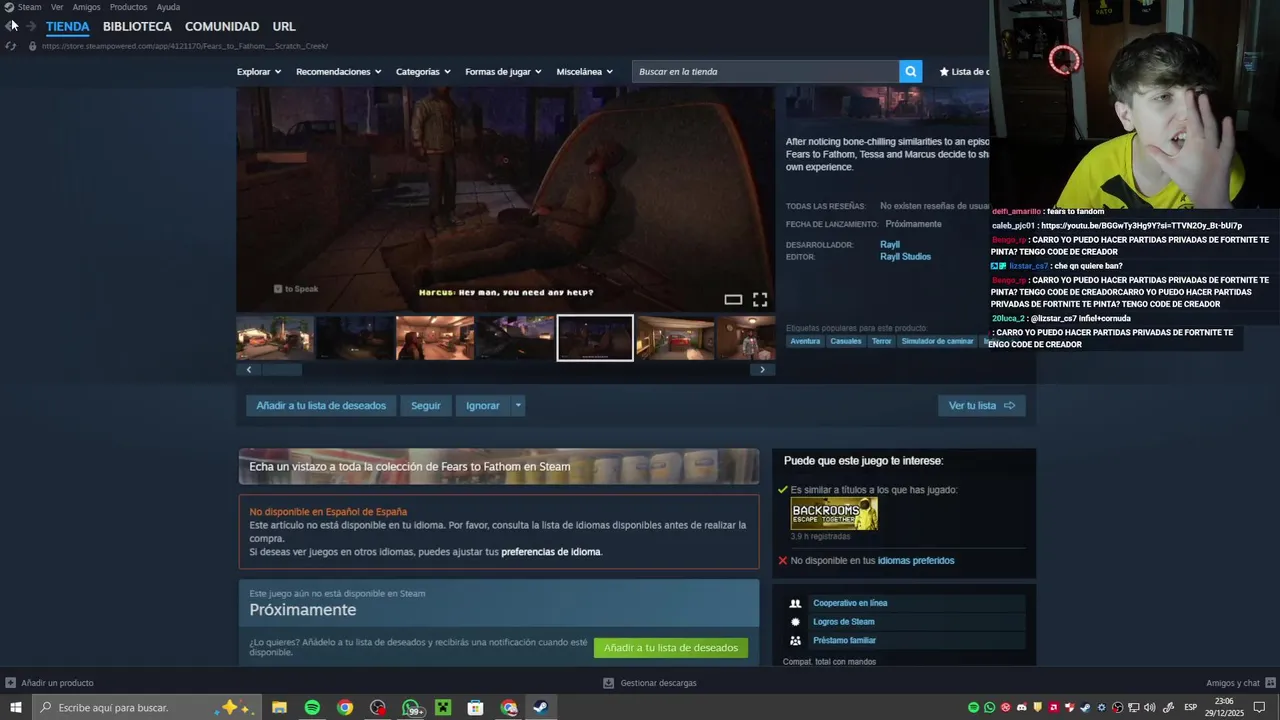
Task: Expand the Recomendaciones menu
Action: point(339,72)
